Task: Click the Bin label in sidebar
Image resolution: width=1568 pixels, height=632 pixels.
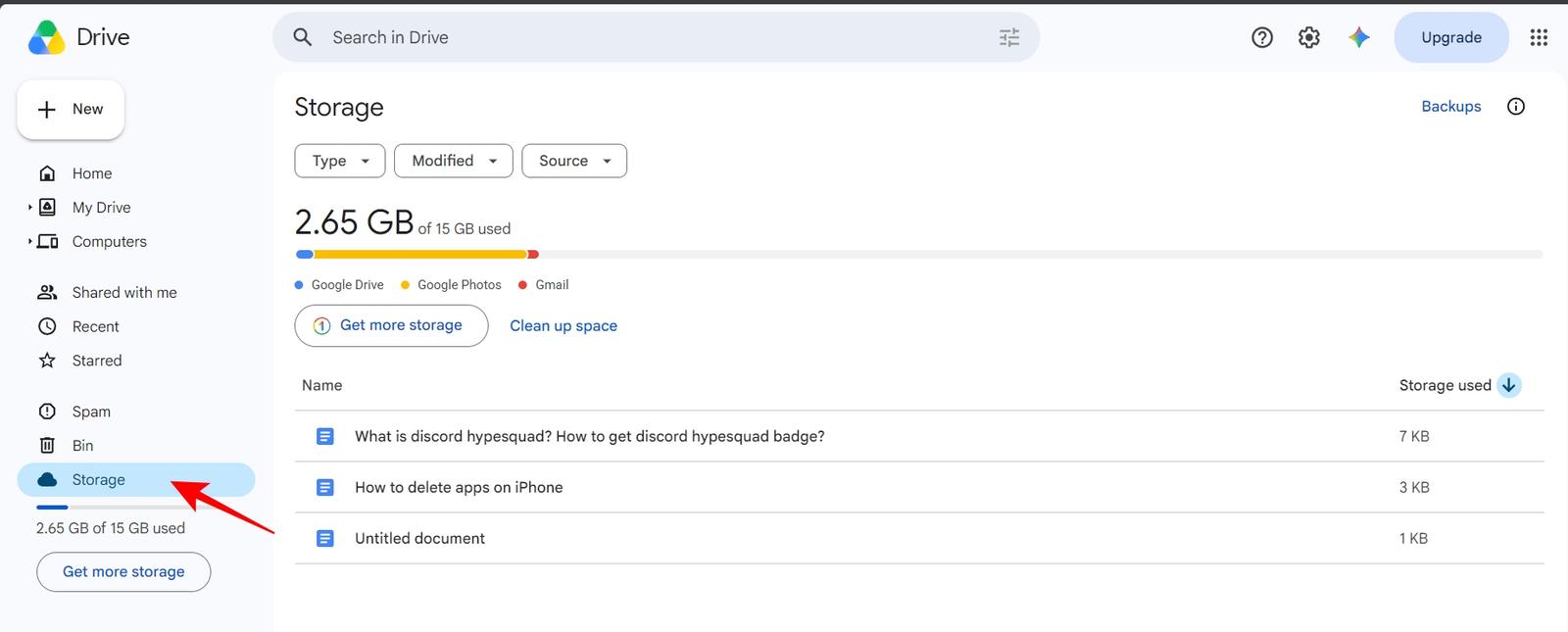Action: point(83,446)
